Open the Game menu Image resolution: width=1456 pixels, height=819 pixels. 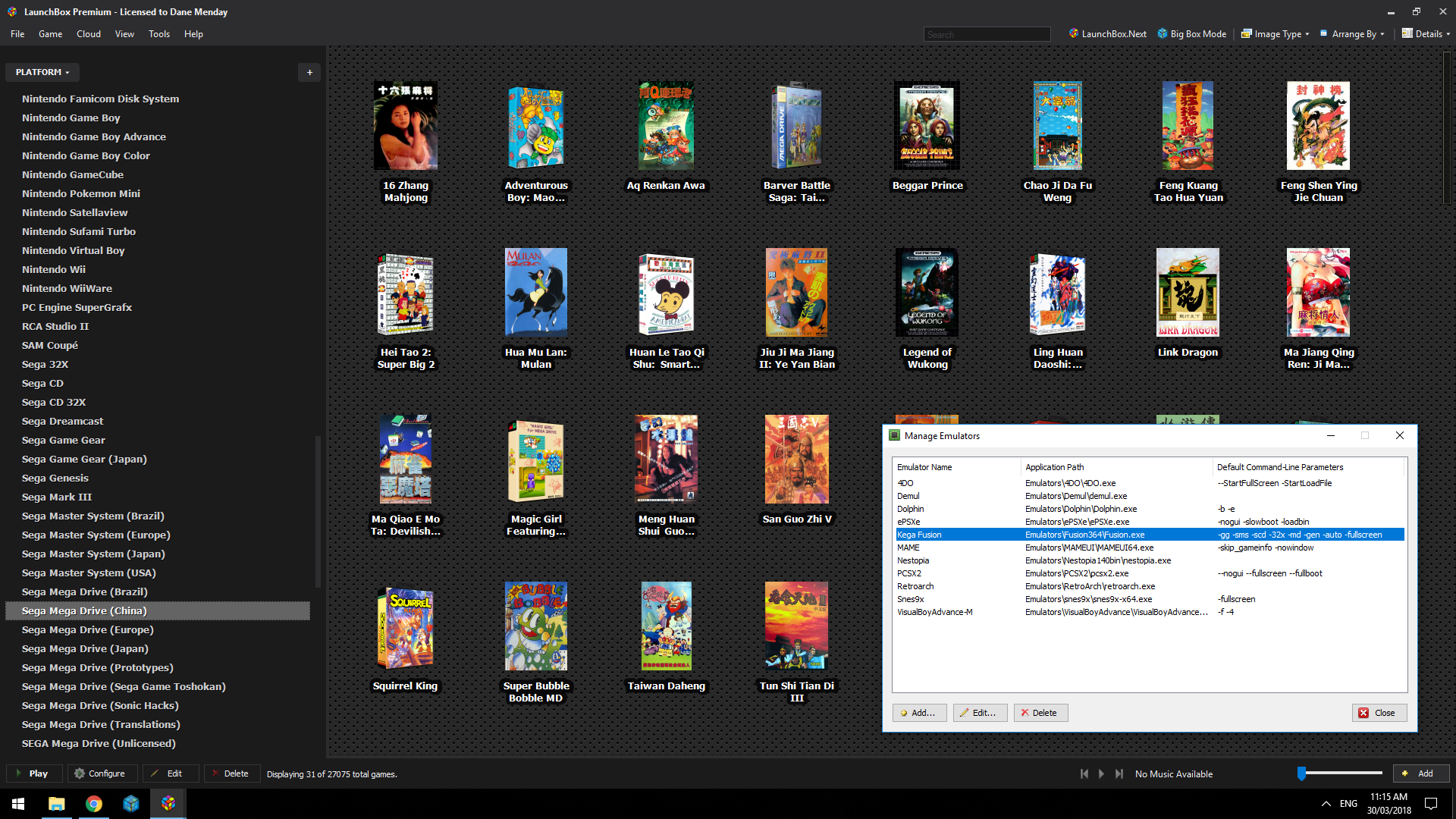pyautogui.click(x=51, y=34)
